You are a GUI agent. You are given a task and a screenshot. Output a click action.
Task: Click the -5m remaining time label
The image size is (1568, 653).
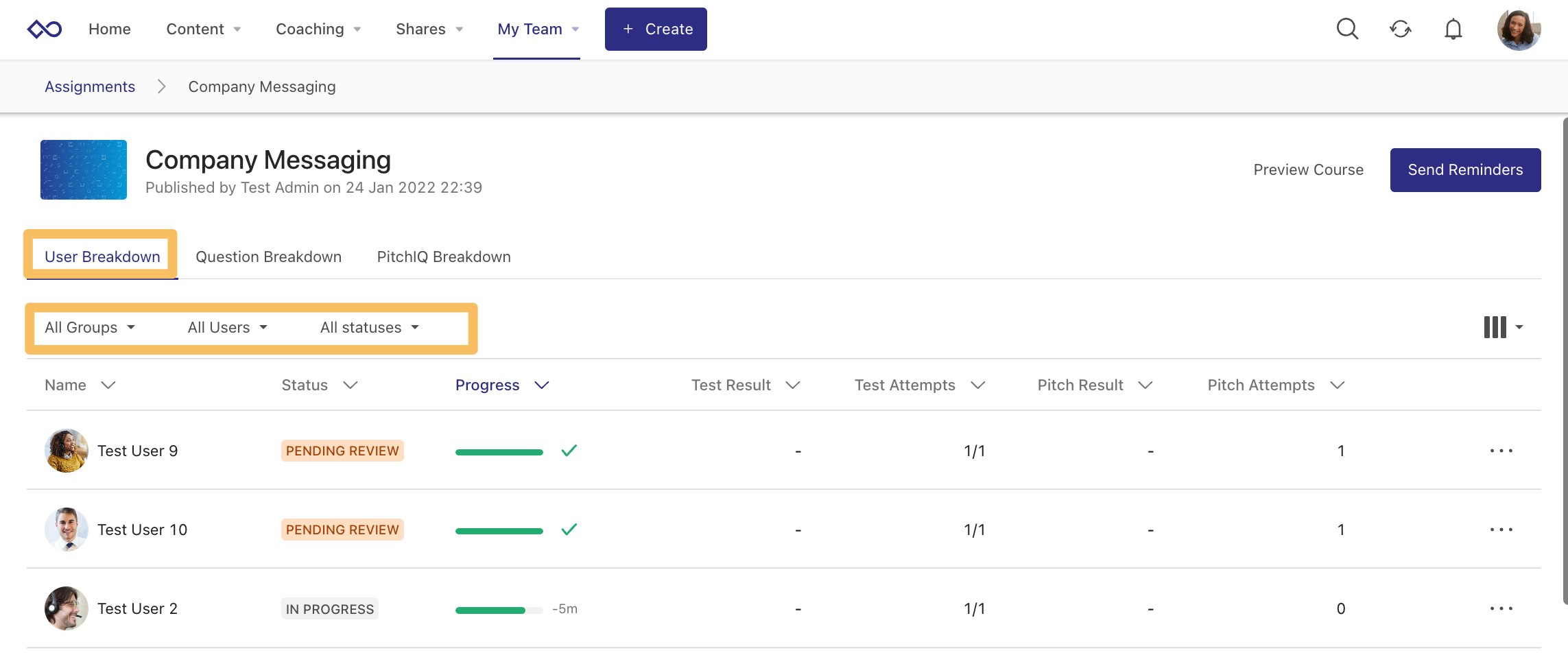[565, 608]
